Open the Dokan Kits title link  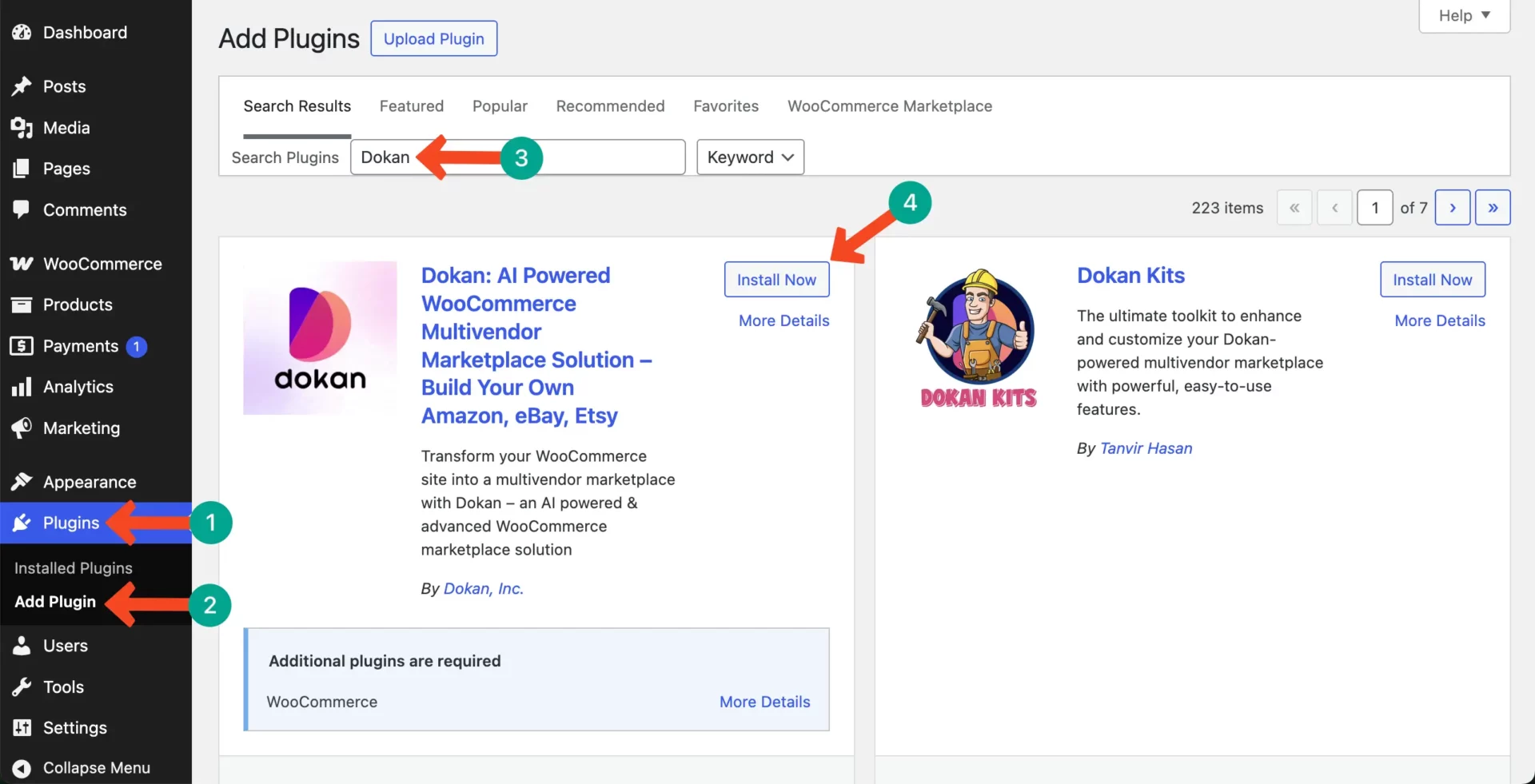[1130, 276]
